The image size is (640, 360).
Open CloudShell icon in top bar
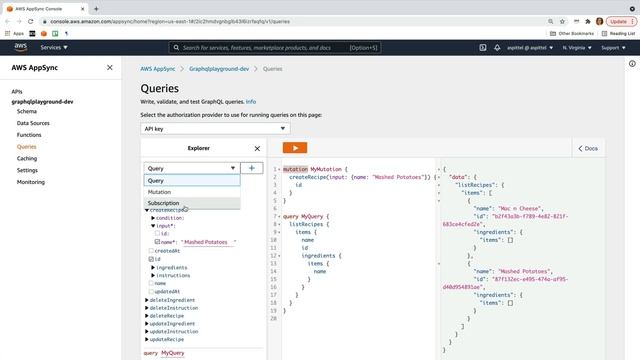(x=482, y=48)
